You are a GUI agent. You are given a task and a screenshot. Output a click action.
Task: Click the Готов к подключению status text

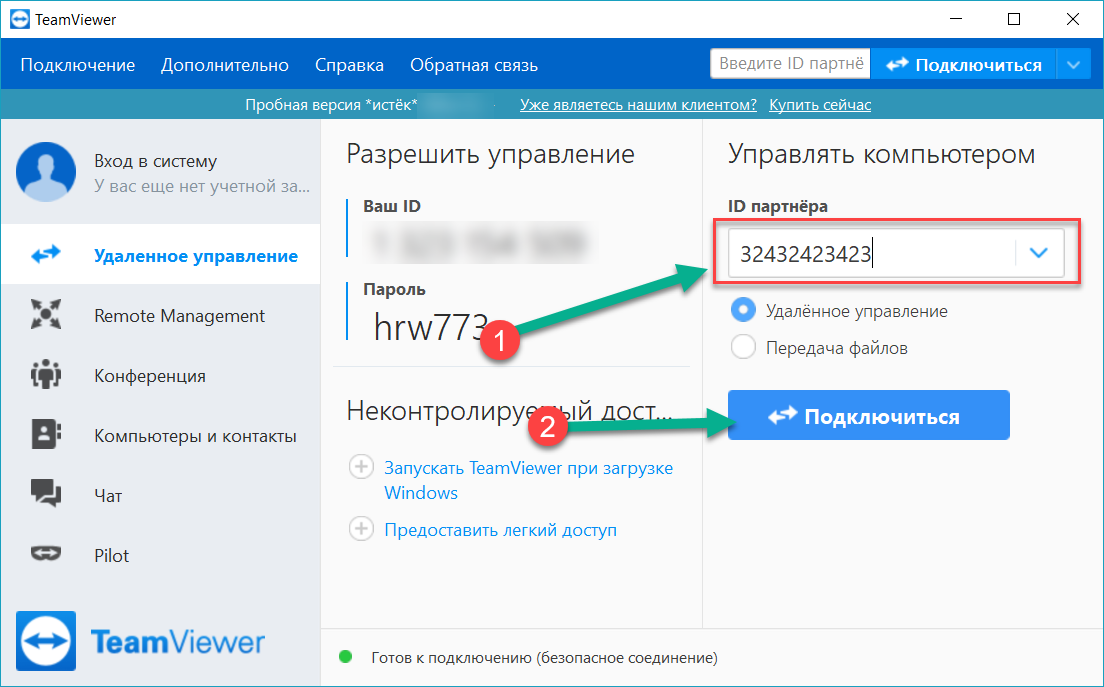pyautogui.click(x=544, y=658)
